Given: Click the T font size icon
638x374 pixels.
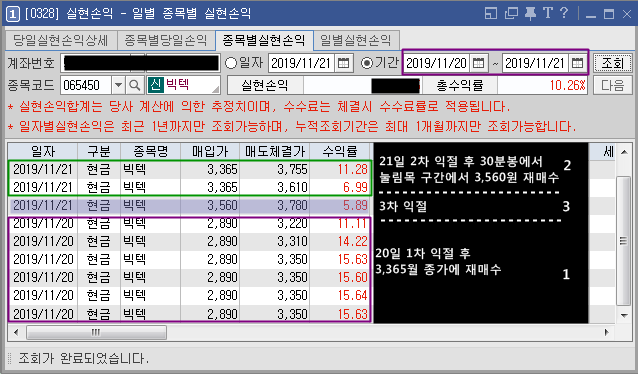Looking at the screenshot, I should [x=548, y=13].
